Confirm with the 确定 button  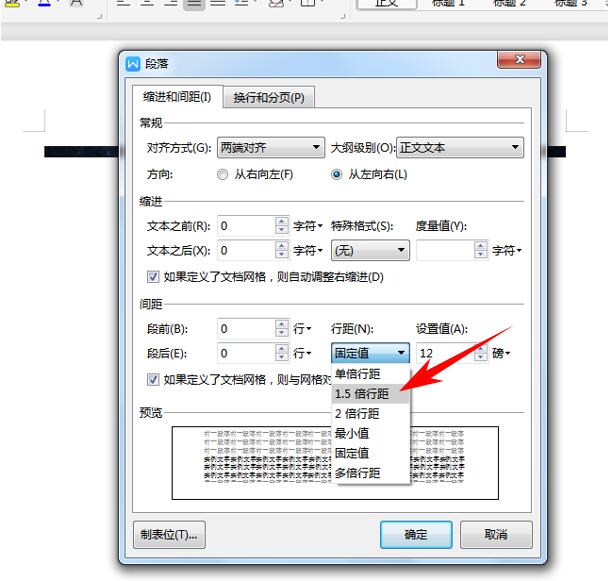tap(416, 535)
